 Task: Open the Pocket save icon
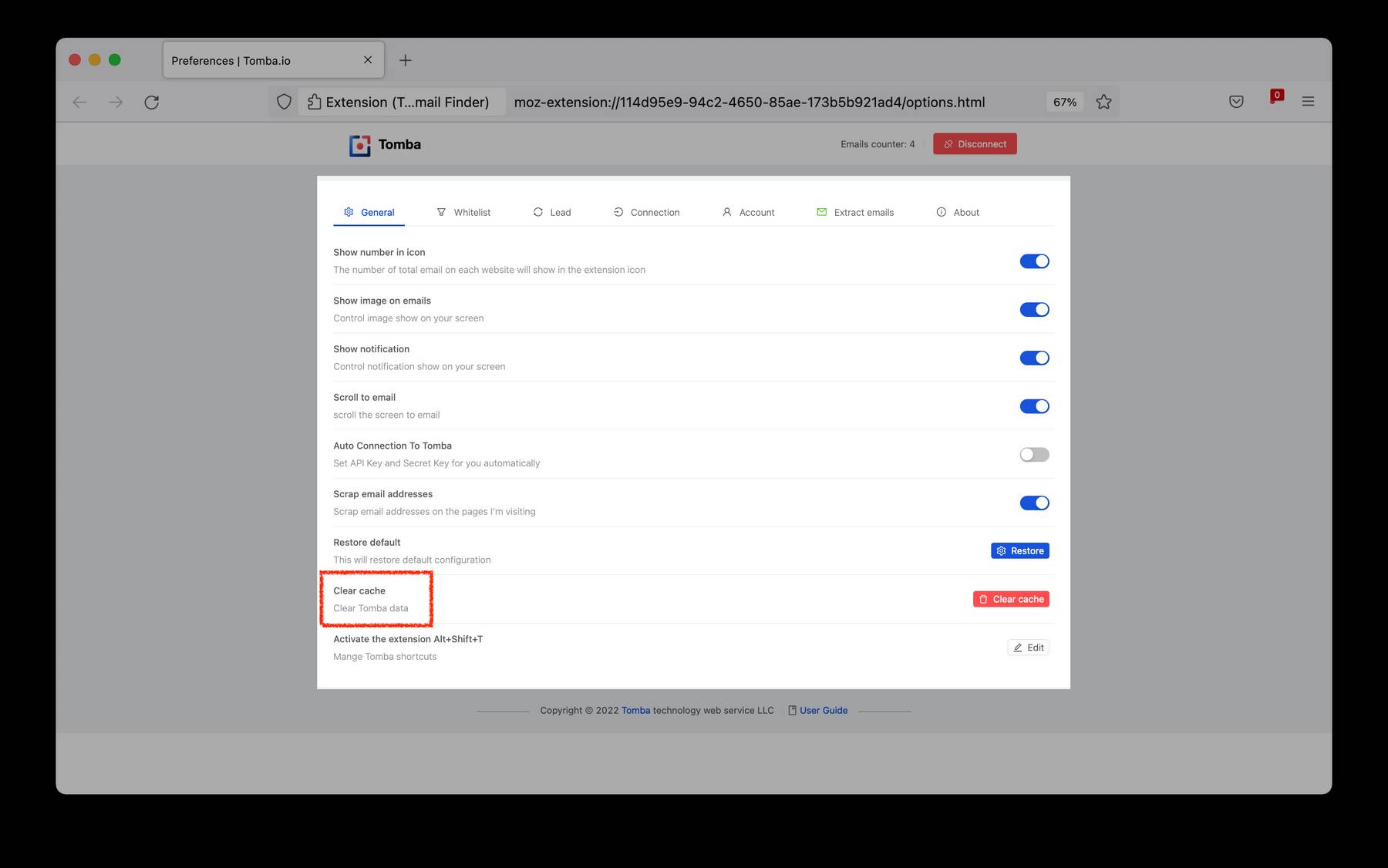pos(1236,101)
